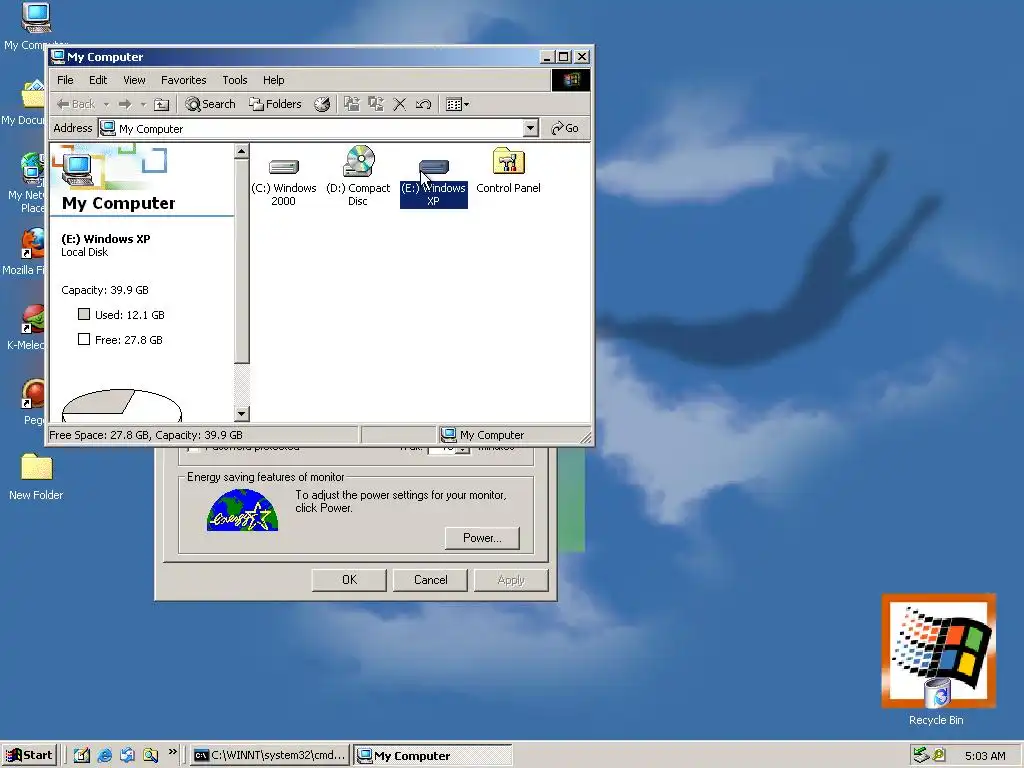
Task: Open the File menu
Action: (x=65, y=80)
